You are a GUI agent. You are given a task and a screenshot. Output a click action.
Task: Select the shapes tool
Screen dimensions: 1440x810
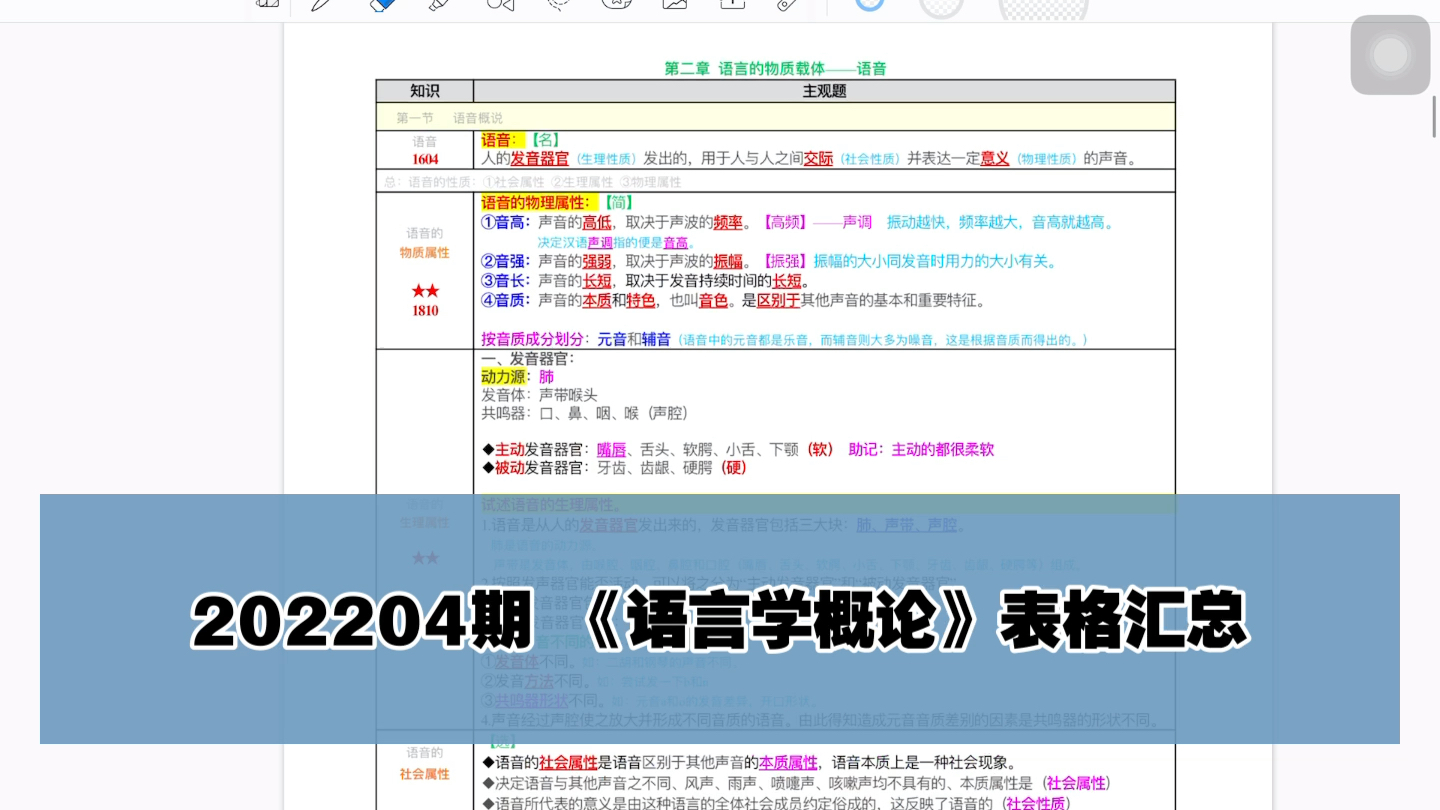pyautogui.click(x=500, y=4)
